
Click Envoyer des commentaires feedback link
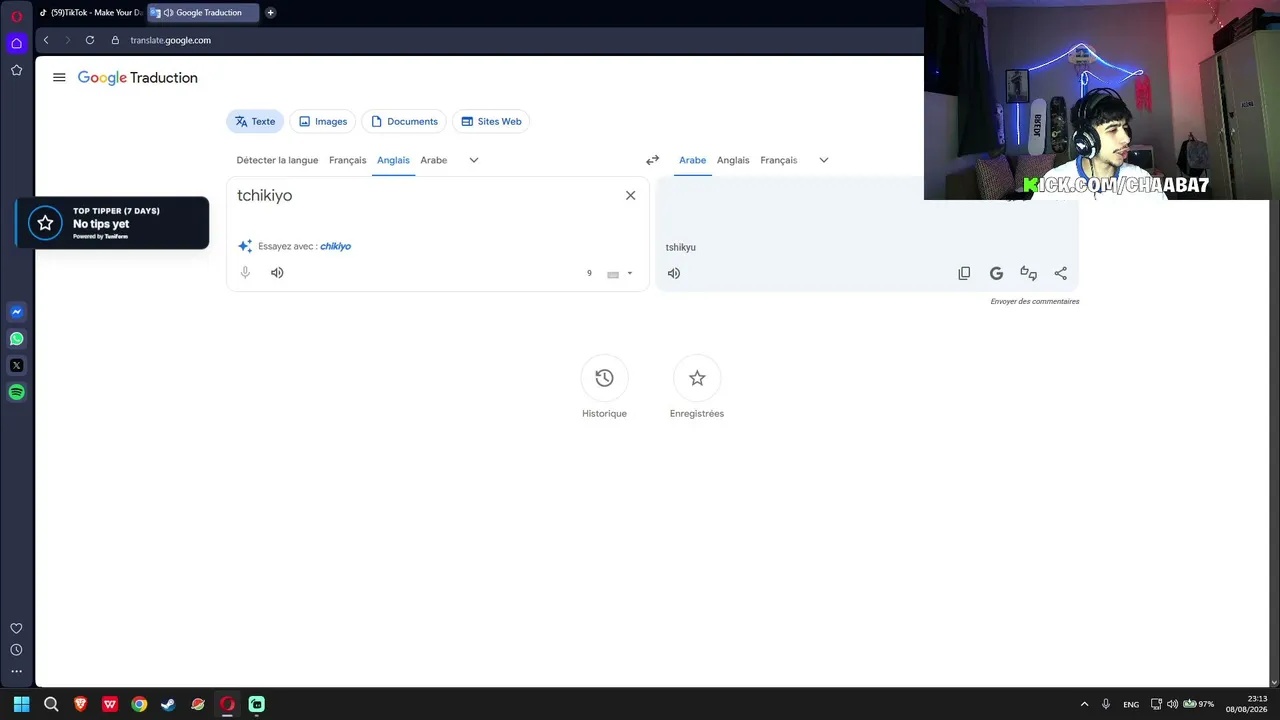click(x=1035, y=301)
